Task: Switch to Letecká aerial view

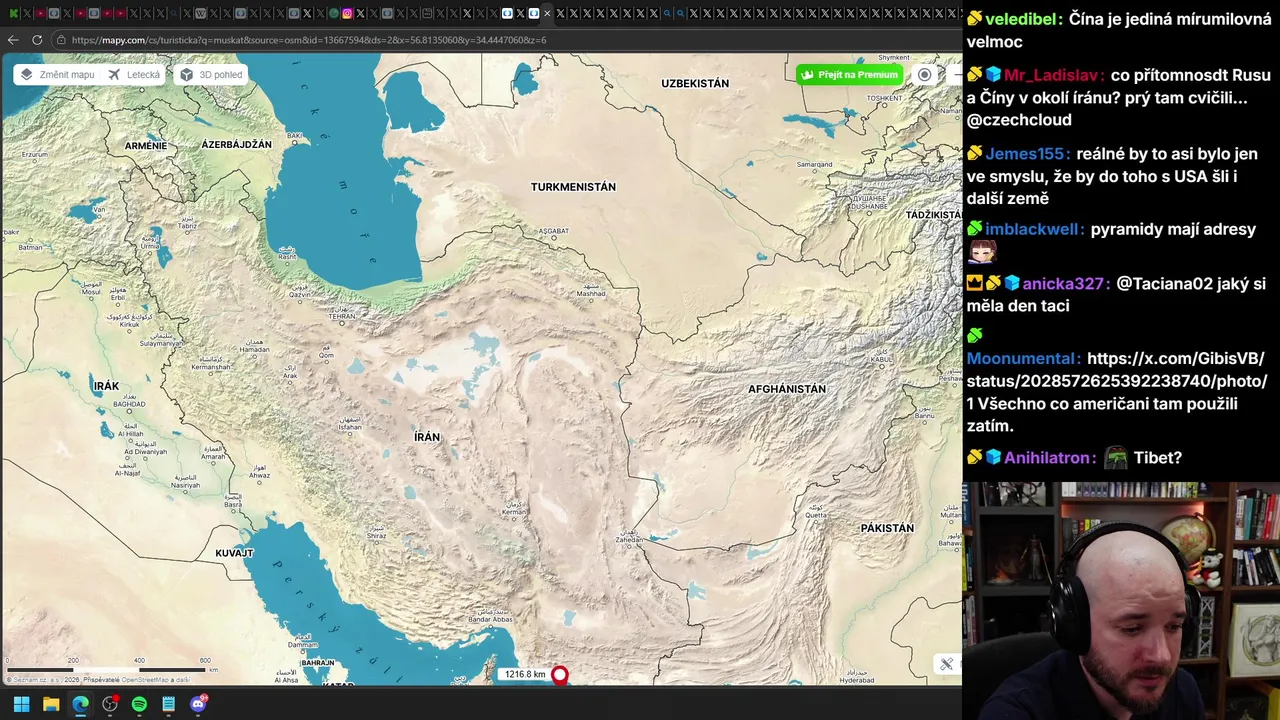Action: [x=135, y=75]
